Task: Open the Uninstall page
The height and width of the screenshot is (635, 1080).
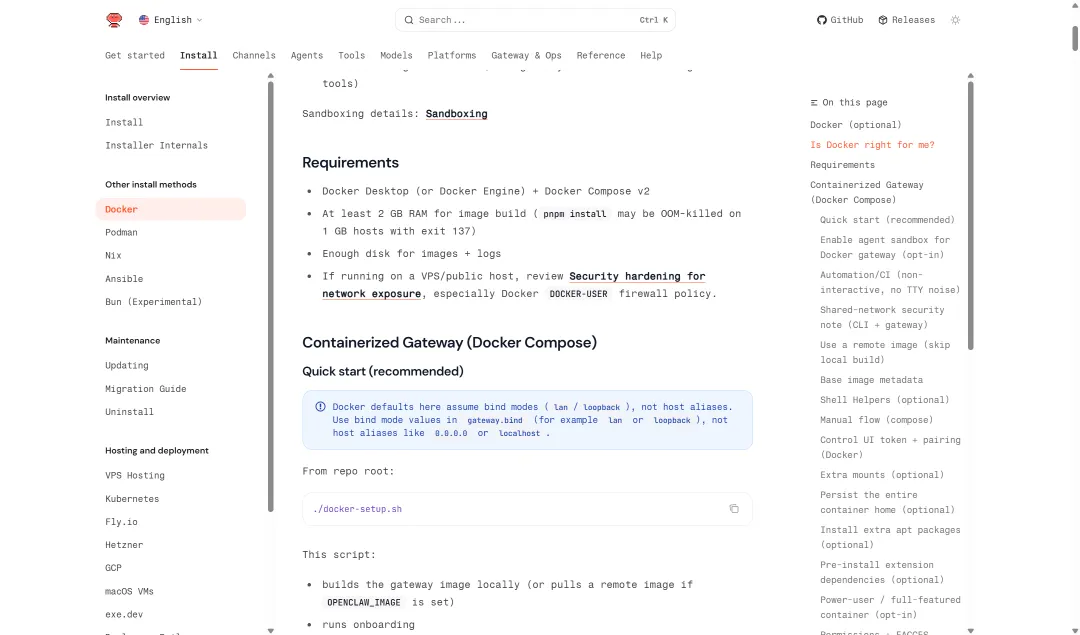Action: [x=129, y=412]
